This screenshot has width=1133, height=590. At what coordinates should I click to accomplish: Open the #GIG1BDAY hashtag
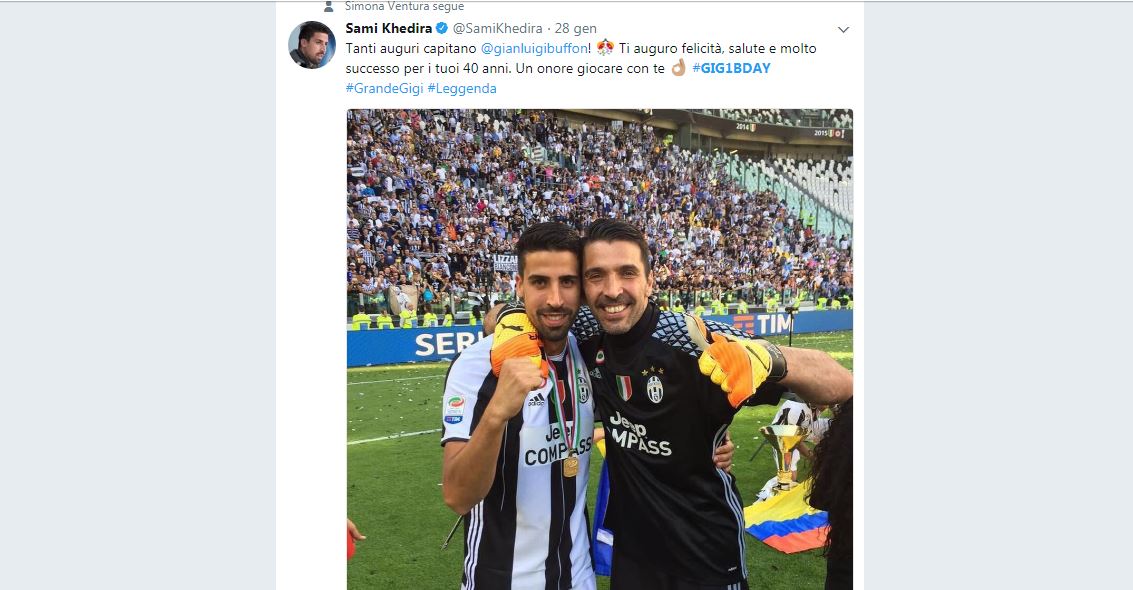[x=731, y=68]
